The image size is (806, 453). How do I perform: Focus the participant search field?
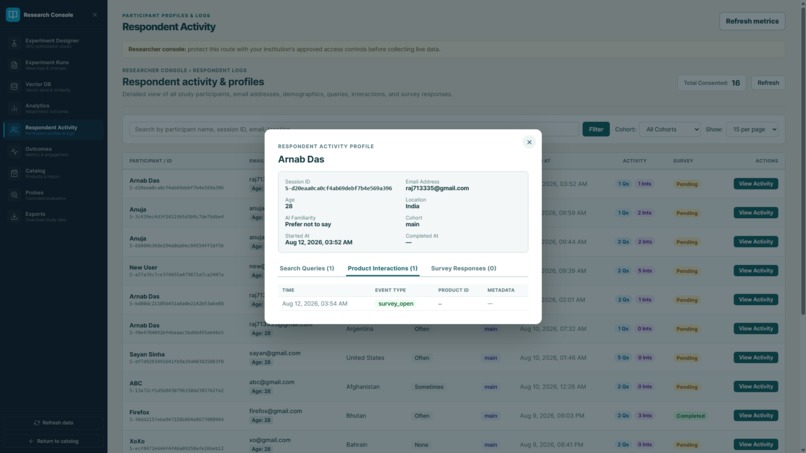[354, 129]
